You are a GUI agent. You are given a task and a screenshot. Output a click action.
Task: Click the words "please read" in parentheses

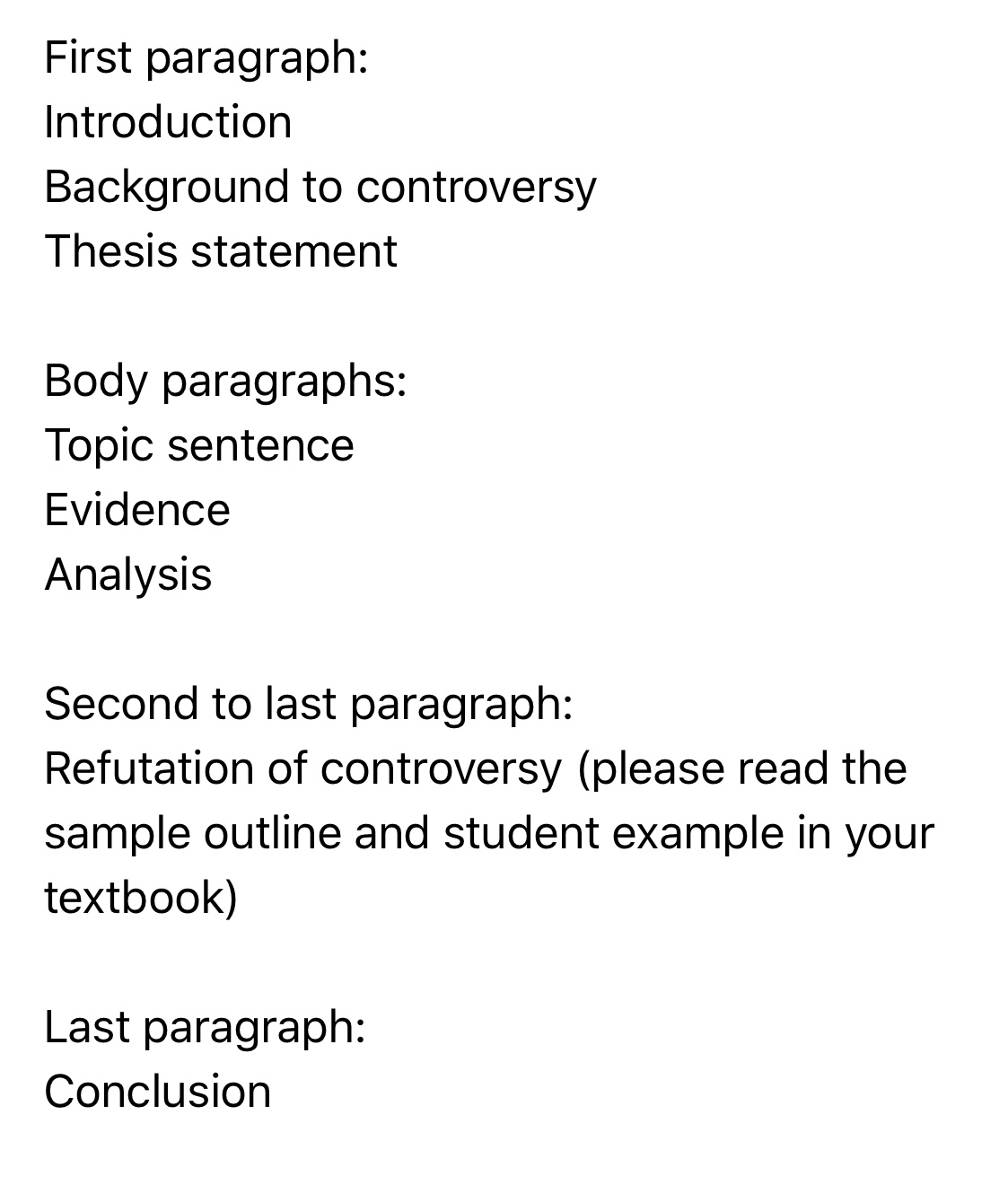pos(706,769)
